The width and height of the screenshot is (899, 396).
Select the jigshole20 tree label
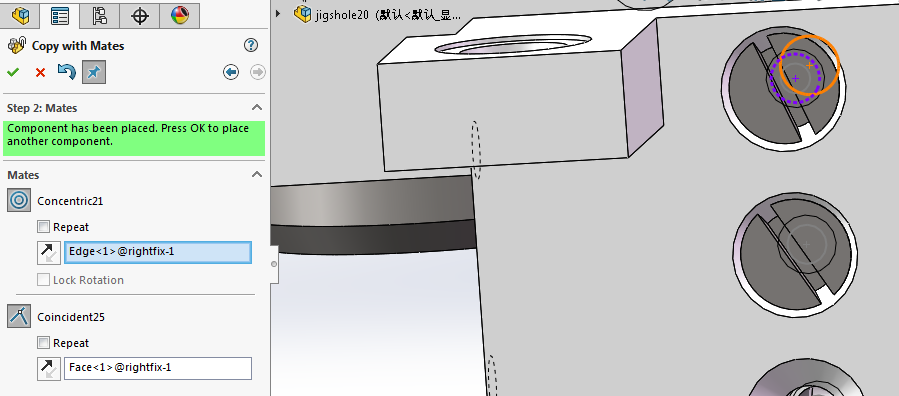[x=387, y=15]
